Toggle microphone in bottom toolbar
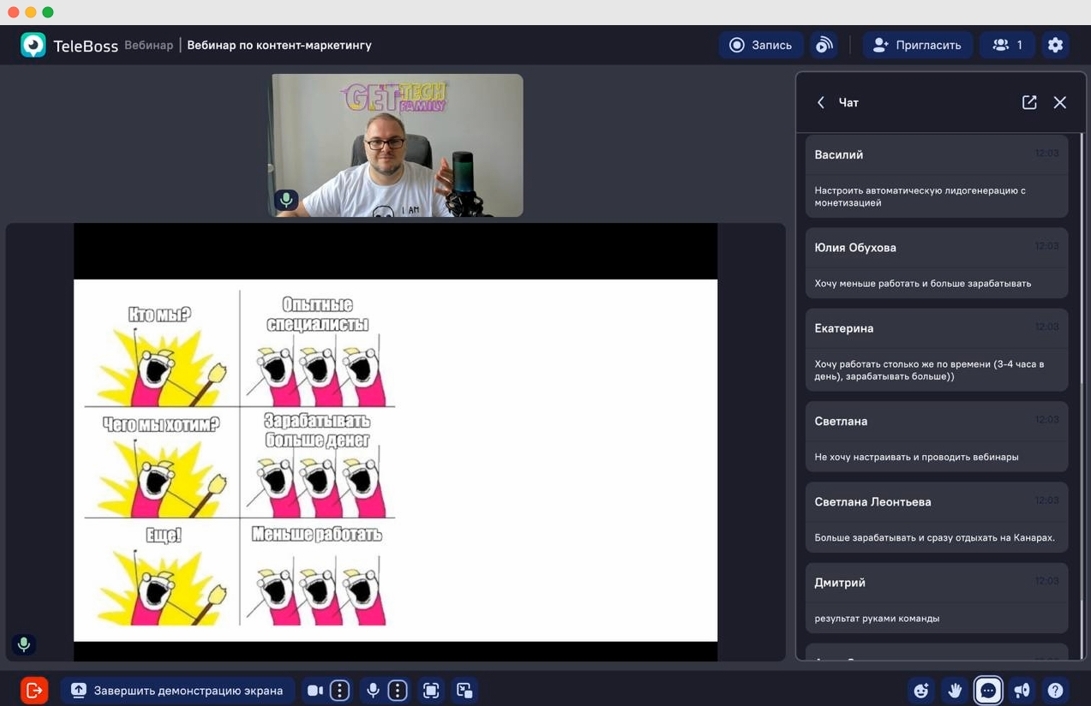The height and width of the screenshot is (706, 1091). pos(373,690)
